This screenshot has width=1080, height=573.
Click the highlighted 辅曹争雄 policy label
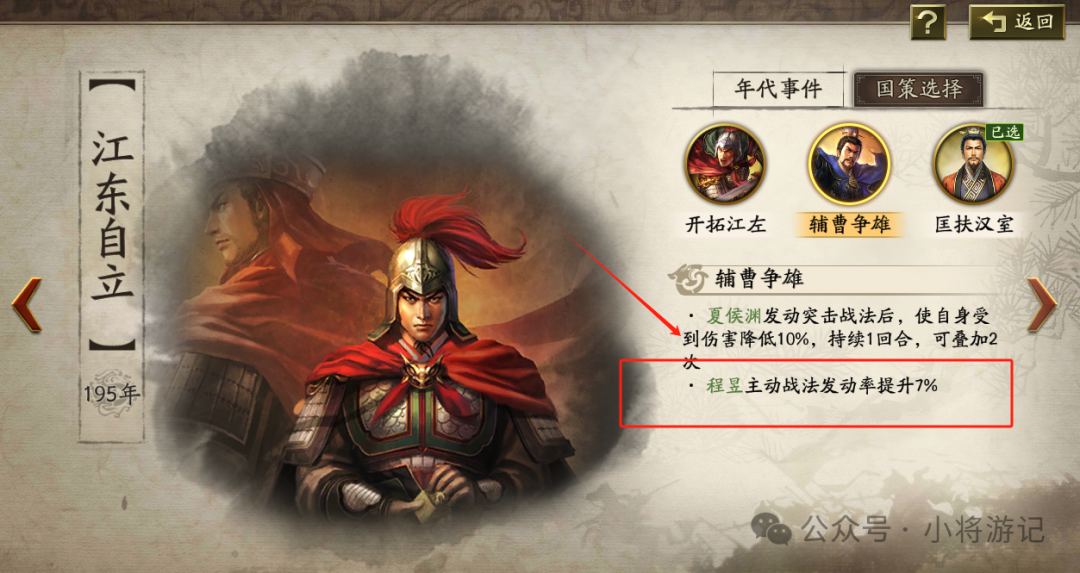tap(849, 225)
